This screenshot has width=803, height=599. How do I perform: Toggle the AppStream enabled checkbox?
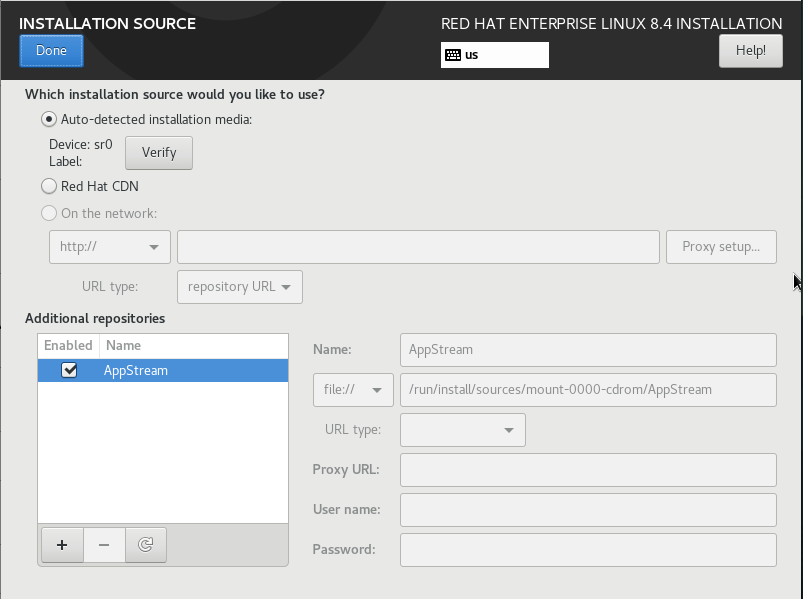pos(69,370)
